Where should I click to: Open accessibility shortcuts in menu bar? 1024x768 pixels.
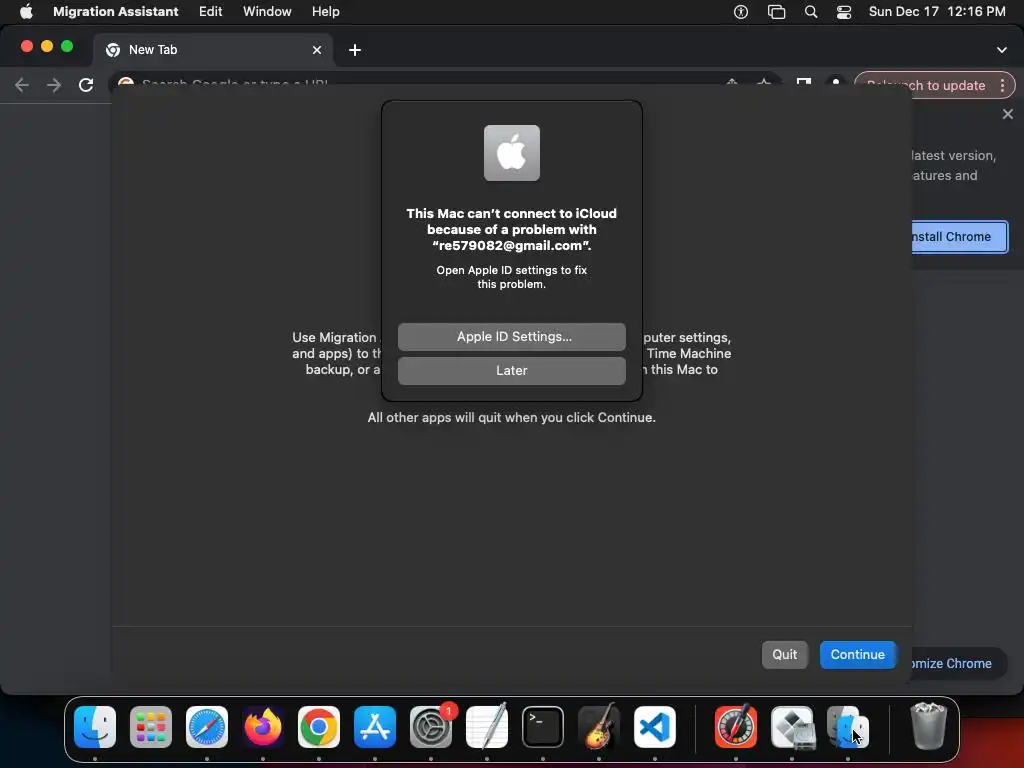pos(741,11)
